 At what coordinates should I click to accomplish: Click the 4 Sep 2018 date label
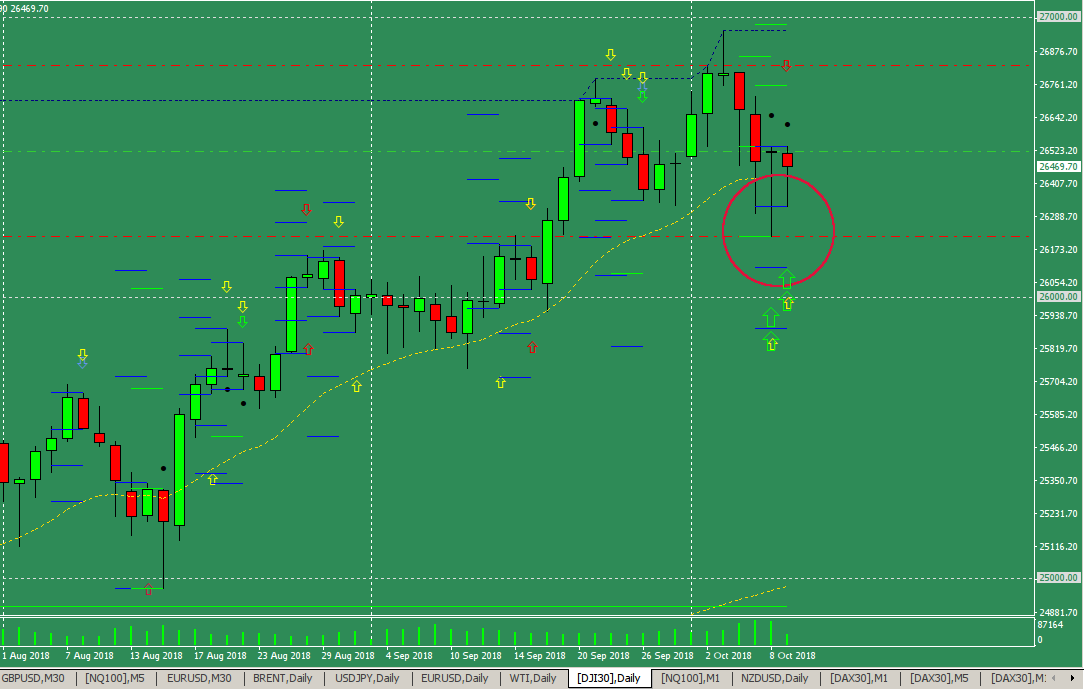coord(409,656)
